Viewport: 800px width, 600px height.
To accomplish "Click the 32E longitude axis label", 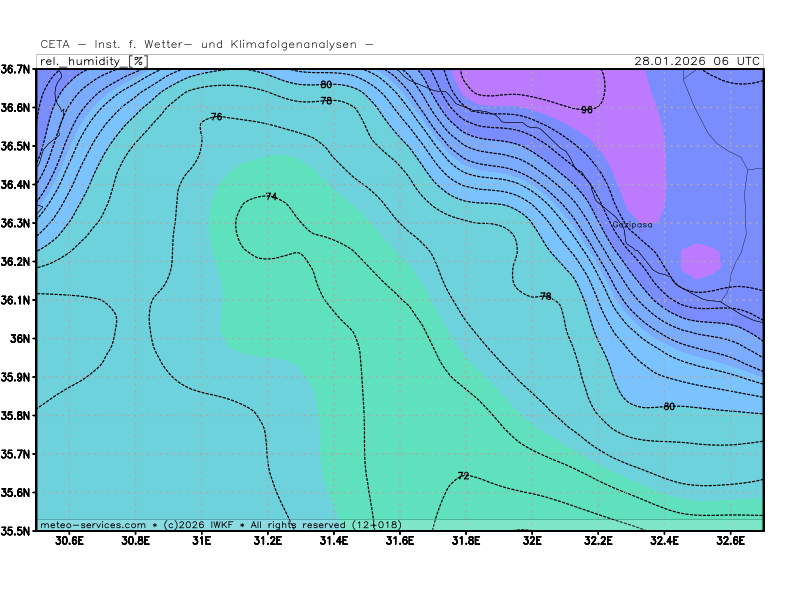I will [531, 541].
